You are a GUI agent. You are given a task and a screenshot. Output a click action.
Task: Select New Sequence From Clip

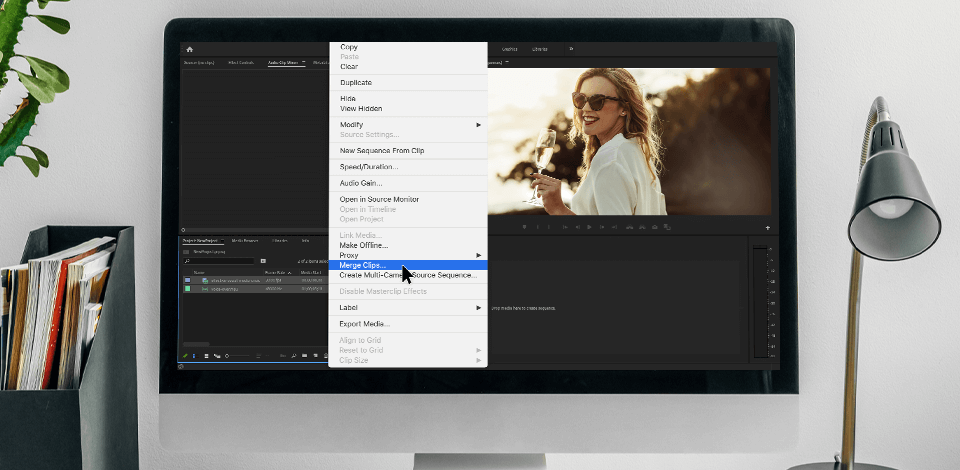tap(382, 150)
